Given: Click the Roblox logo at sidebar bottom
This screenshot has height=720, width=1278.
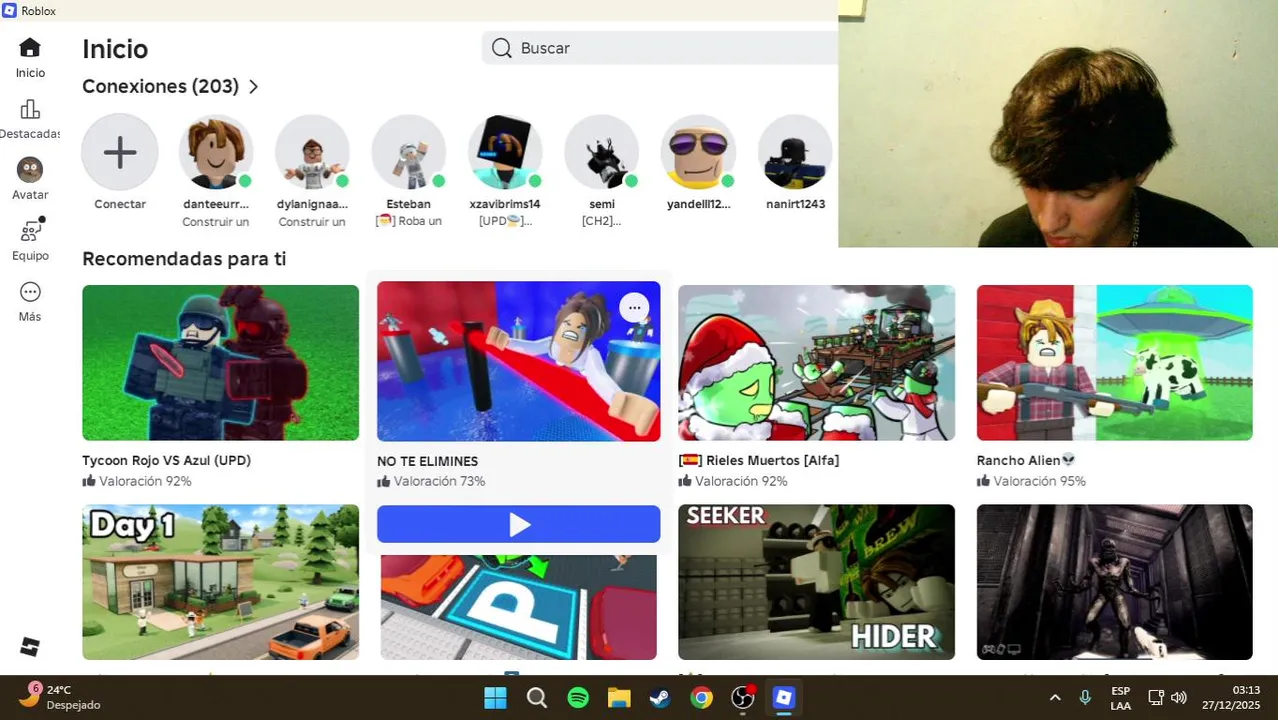Looking at the screenshot, I should (30, 647).
